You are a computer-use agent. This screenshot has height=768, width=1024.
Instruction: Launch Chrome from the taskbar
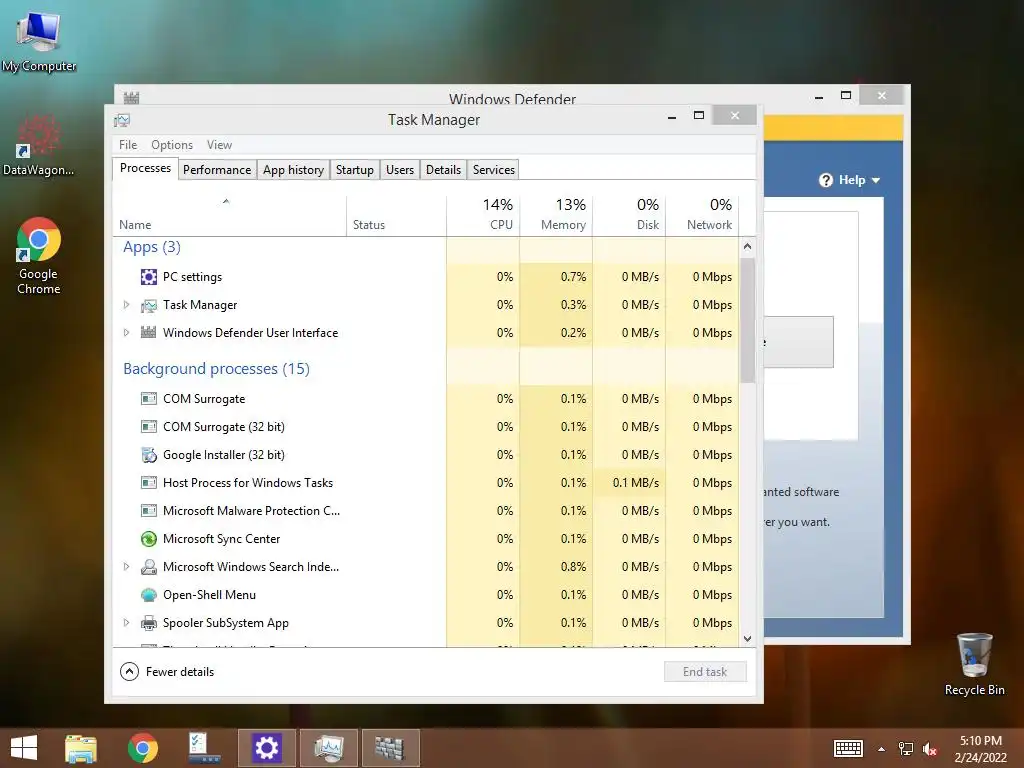(142, 748)
